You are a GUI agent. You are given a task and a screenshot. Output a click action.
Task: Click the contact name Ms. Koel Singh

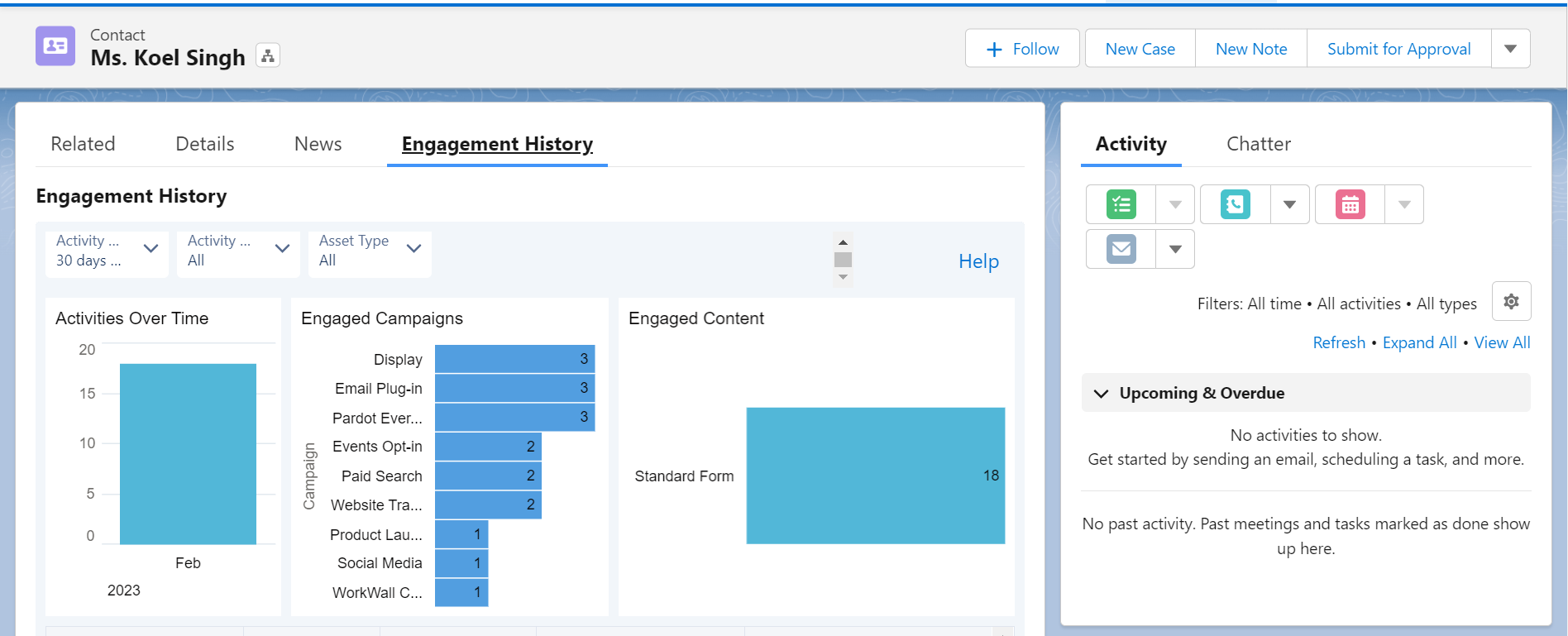click(168, 58)
